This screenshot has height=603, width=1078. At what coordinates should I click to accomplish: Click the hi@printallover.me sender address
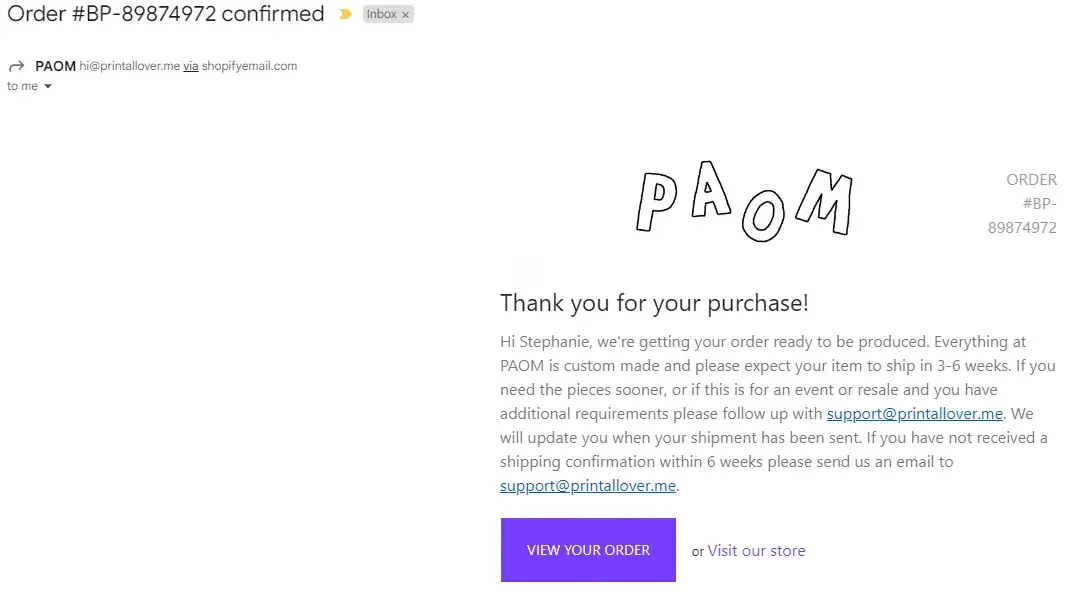tap(130, 66)
